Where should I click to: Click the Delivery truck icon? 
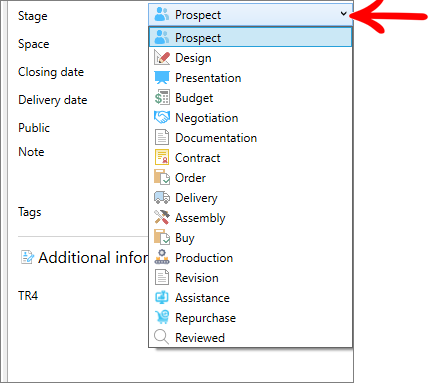(162, 198)
